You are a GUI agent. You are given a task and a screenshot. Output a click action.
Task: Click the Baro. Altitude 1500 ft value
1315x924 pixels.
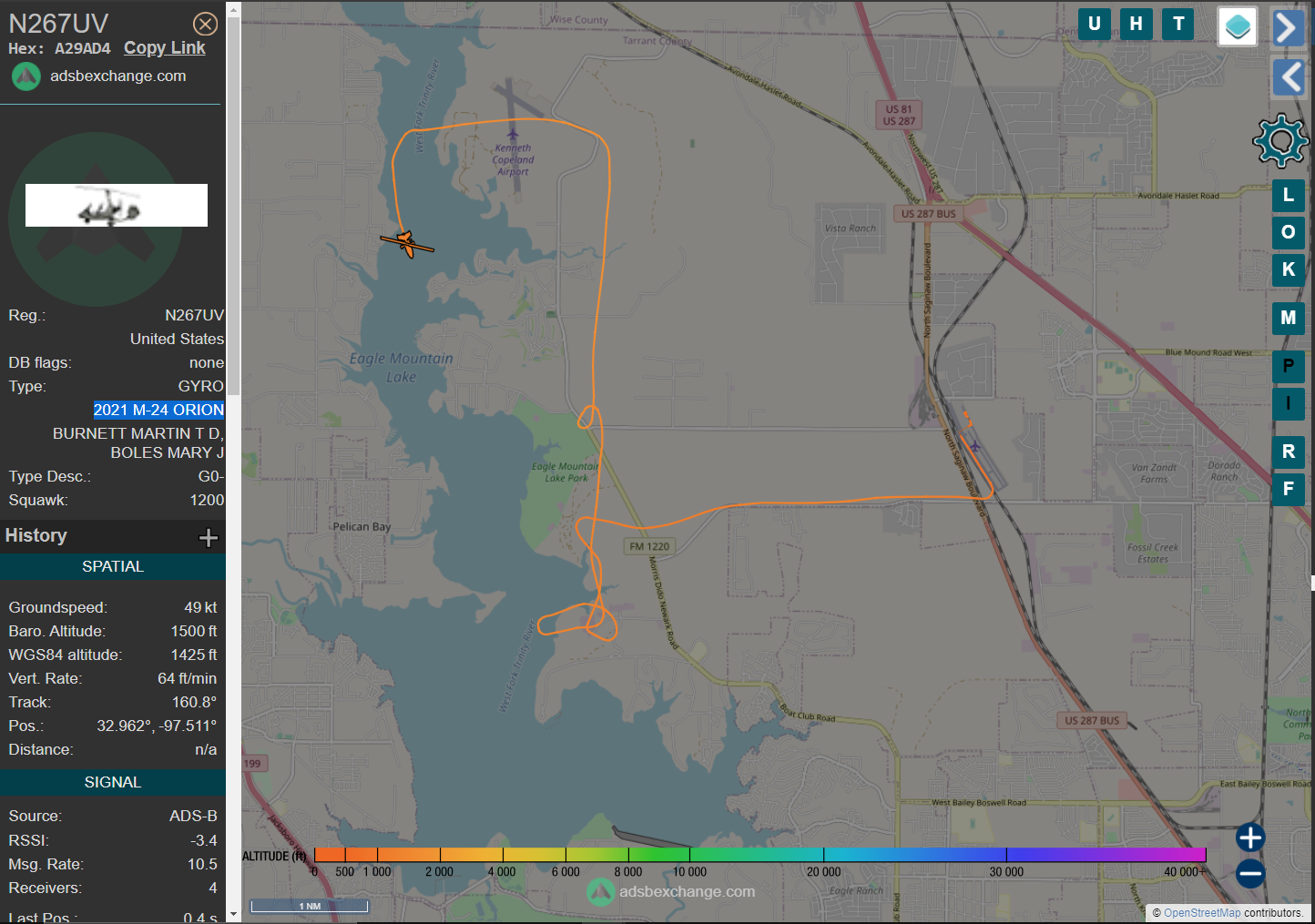coord(194,632)
